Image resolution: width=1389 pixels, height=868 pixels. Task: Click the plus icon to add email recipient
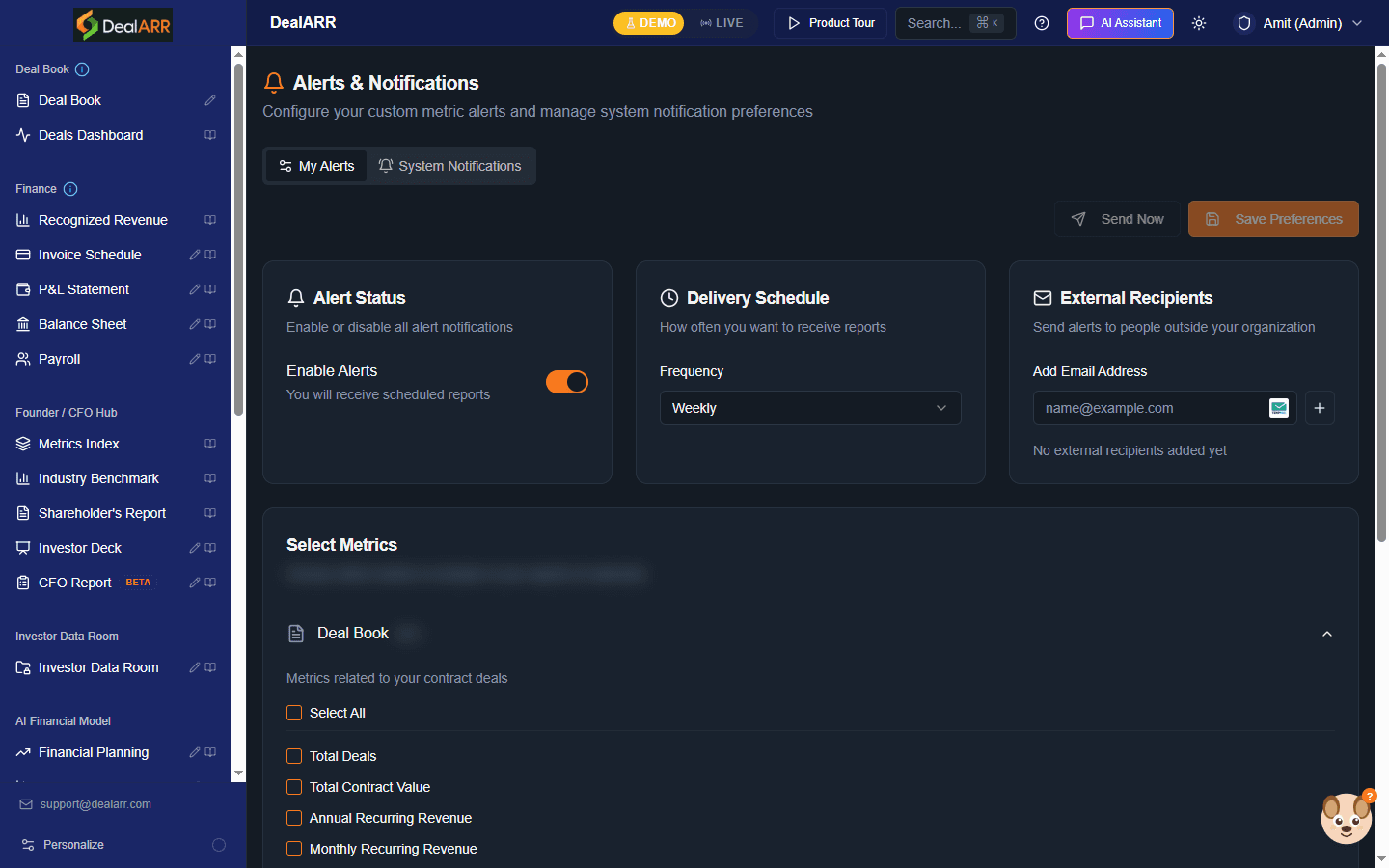click(x=1320, y=408)
